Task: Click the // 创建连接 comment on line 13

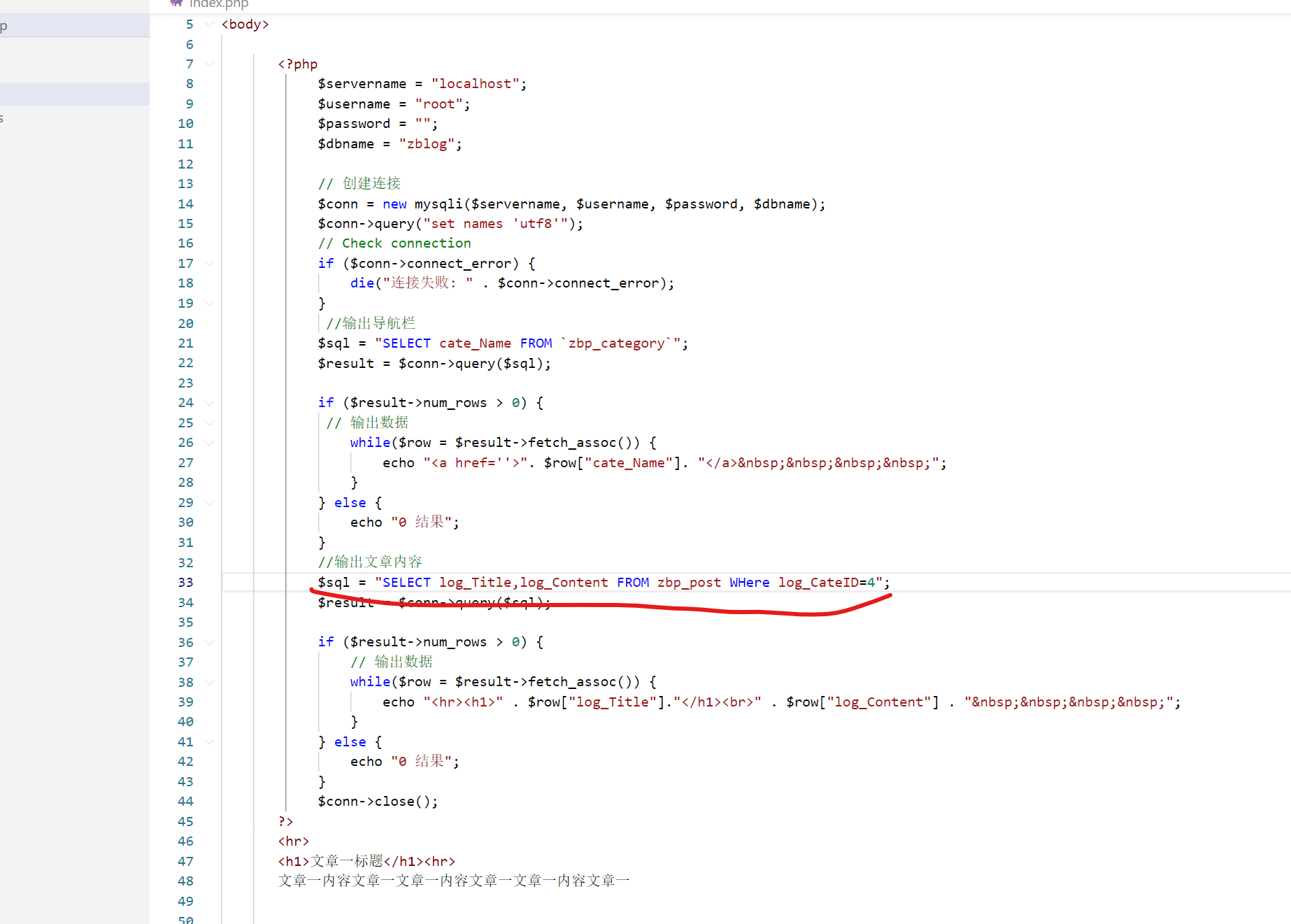Action: tap(359, 184)
